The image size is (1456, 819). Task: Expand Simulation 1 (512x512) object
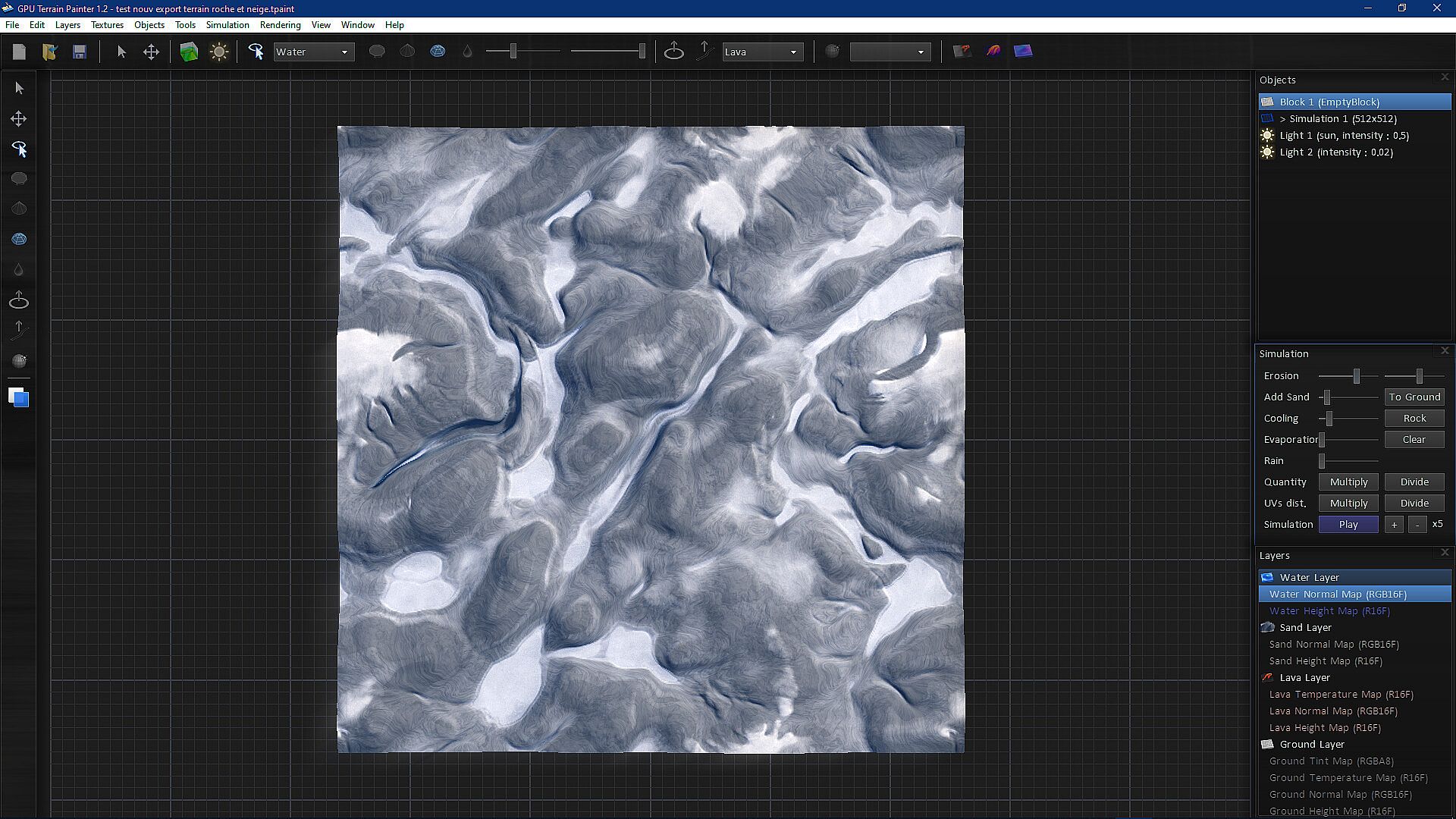[x=1282, y=119]
